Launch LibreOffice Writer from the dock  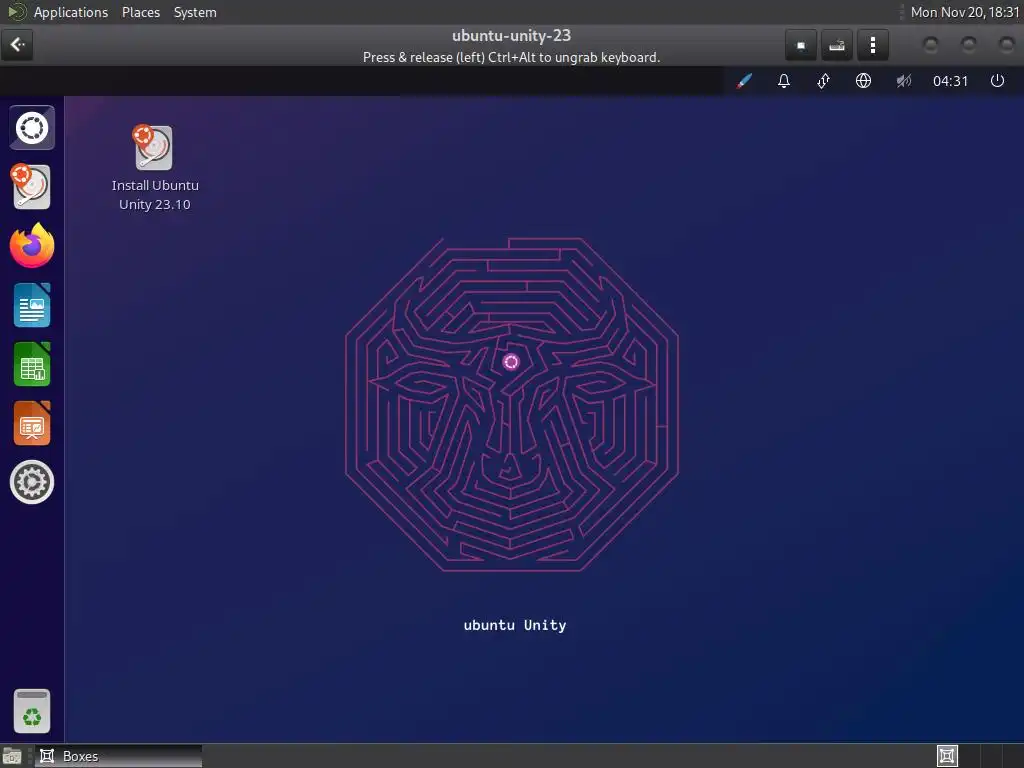(x=32, y=305)
